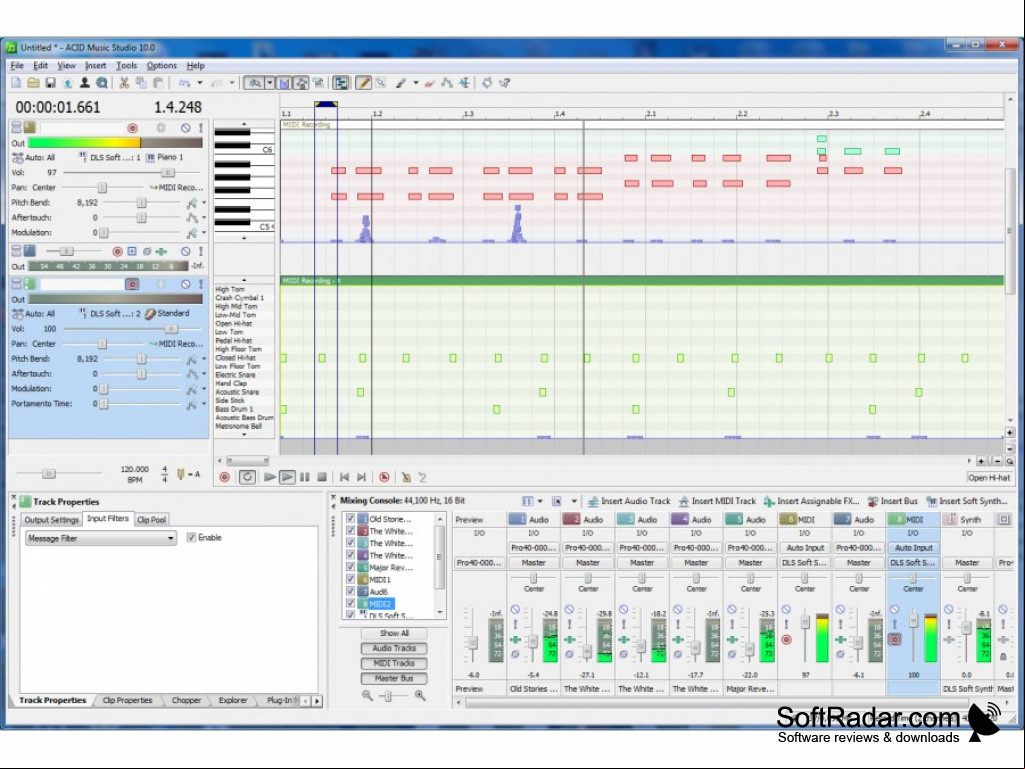Select the Erase tool
1025x769 pixels.
click(429, 83)
